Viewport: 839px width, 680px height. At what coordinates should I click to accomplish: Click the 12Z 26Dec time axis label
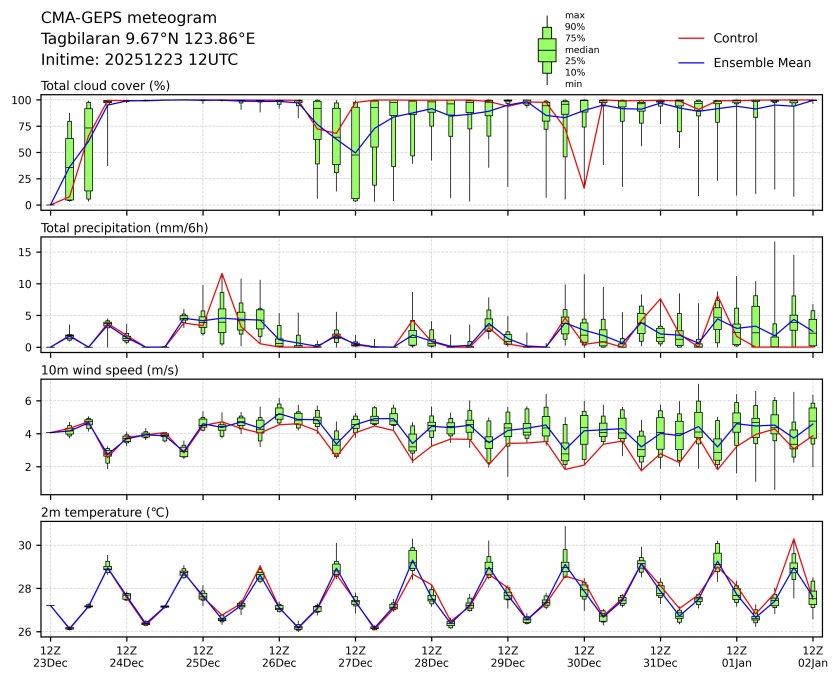pos(279,656)
